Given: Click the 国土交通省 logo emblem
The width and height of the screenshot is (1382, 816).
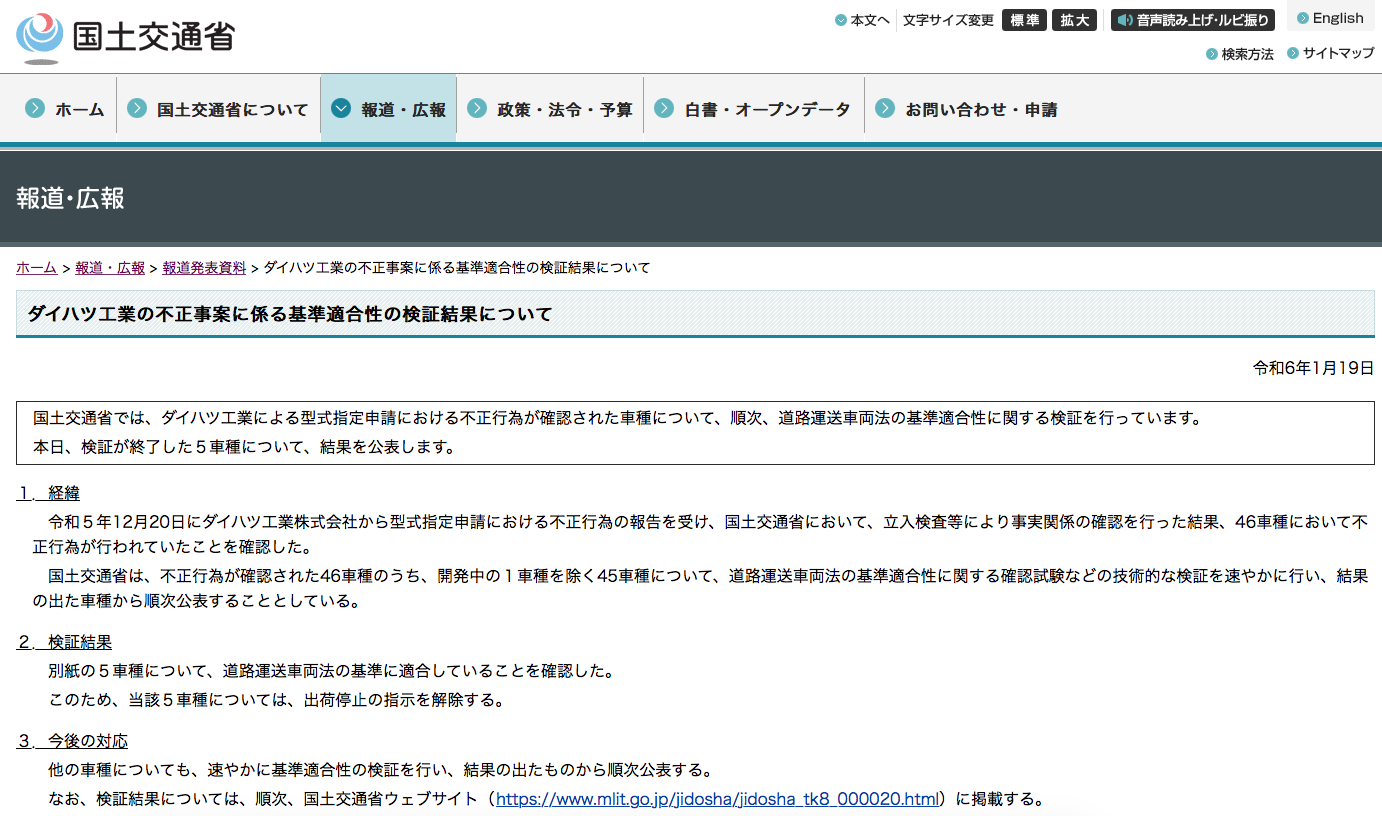Looking at the screenshot, I should click(x=40, y=37).
